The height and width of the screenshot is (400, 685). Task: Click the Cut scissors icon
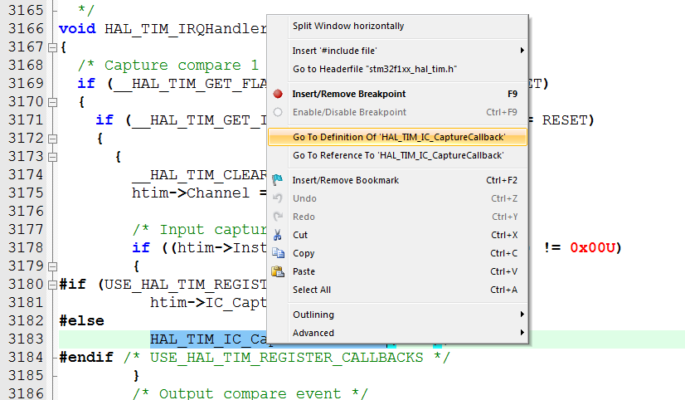(278, 235)
